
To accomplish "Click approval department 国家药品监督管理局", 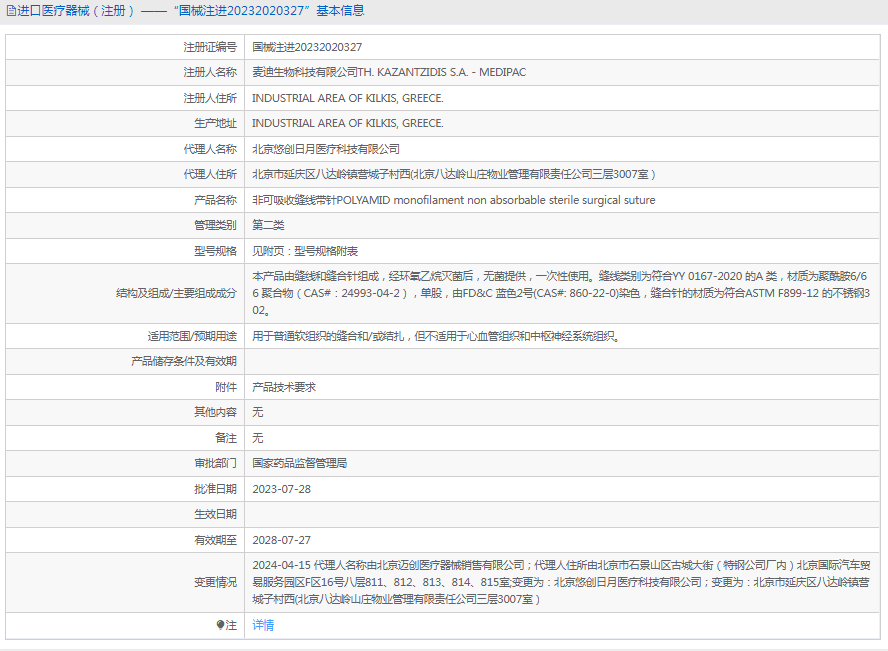I will pos(300,463).
